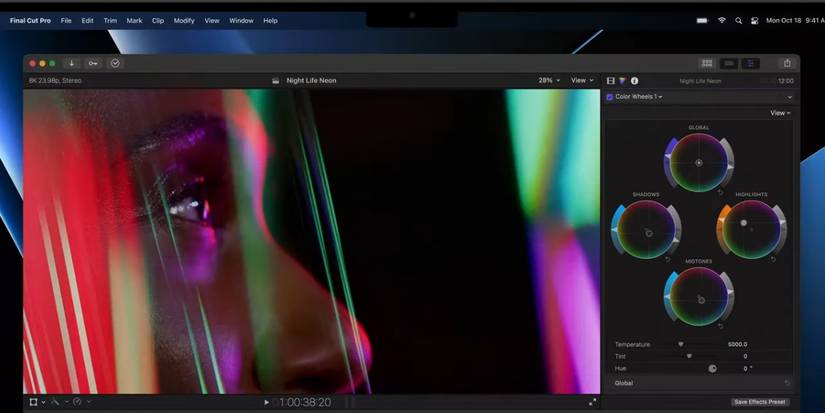Toggle the Inspector panel icon in toolbar
This screenshot has width=825, height=413.
751,63
